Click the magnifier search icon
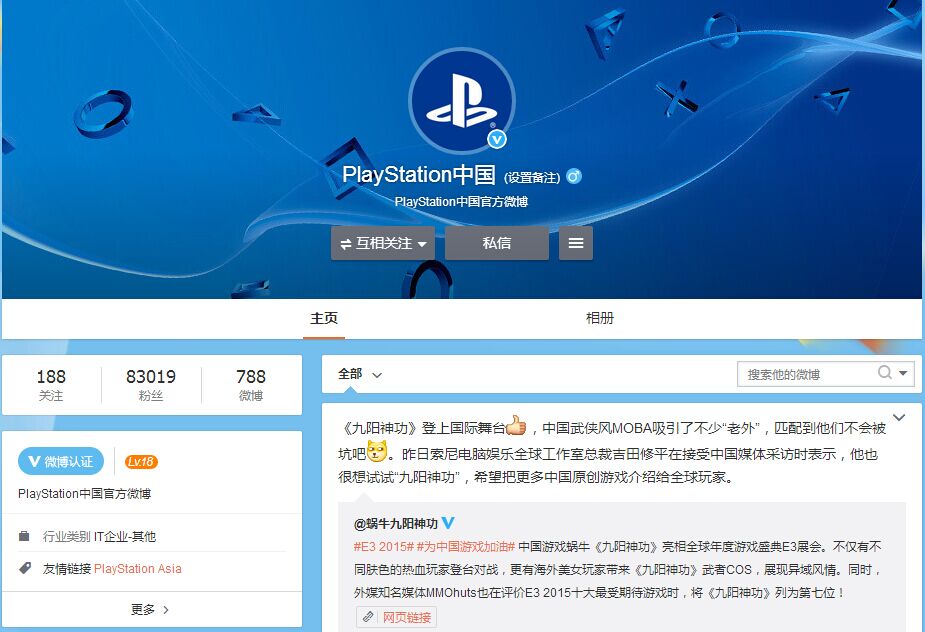925x632 pixels. 884,372
